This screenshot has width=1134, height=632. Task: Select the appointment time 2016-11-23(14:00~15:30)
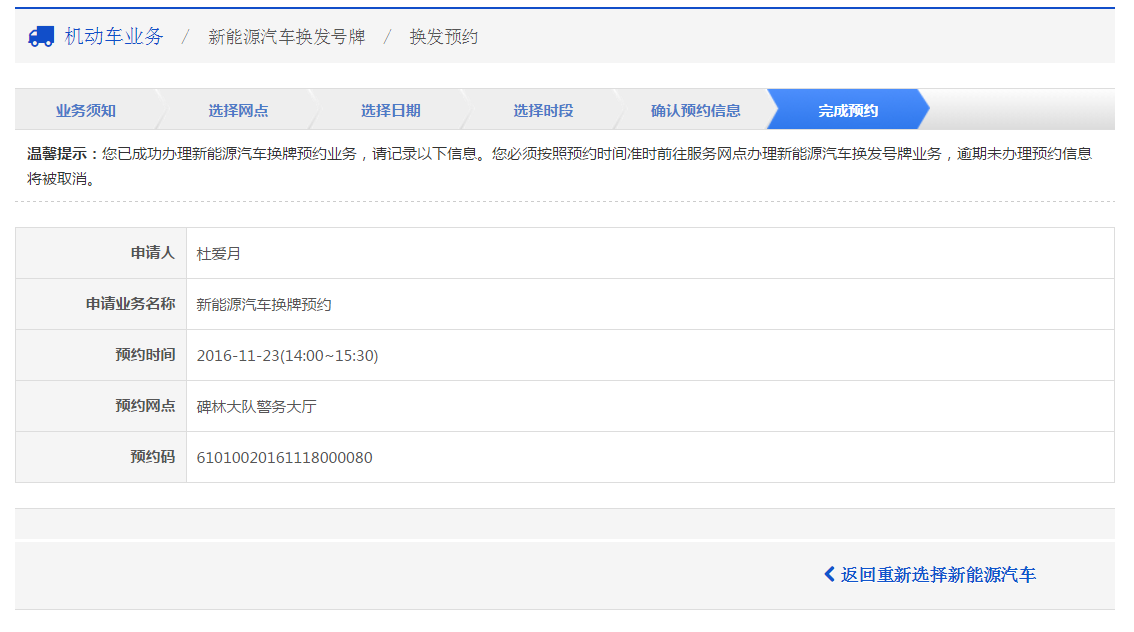point(287,356)
